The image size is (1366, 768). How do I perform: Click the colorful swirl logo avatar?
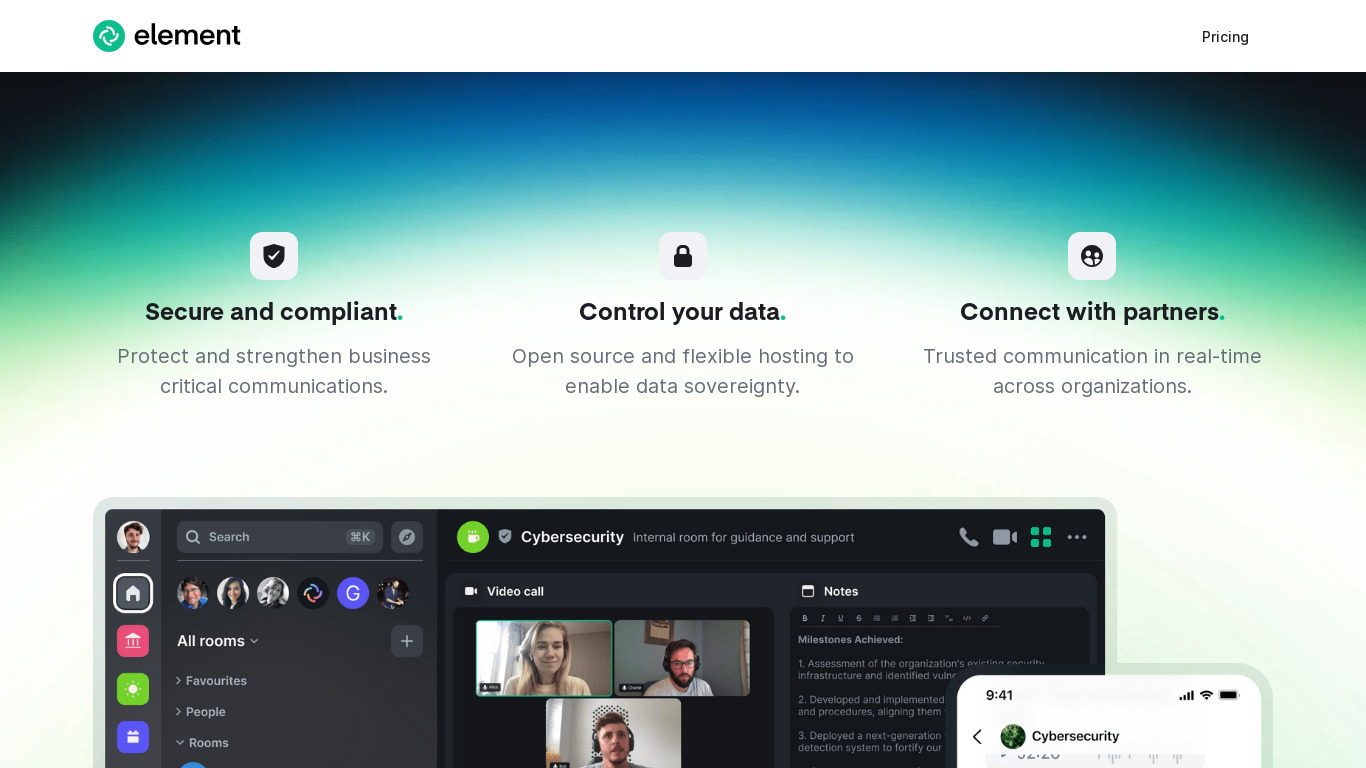pos(313,593)
